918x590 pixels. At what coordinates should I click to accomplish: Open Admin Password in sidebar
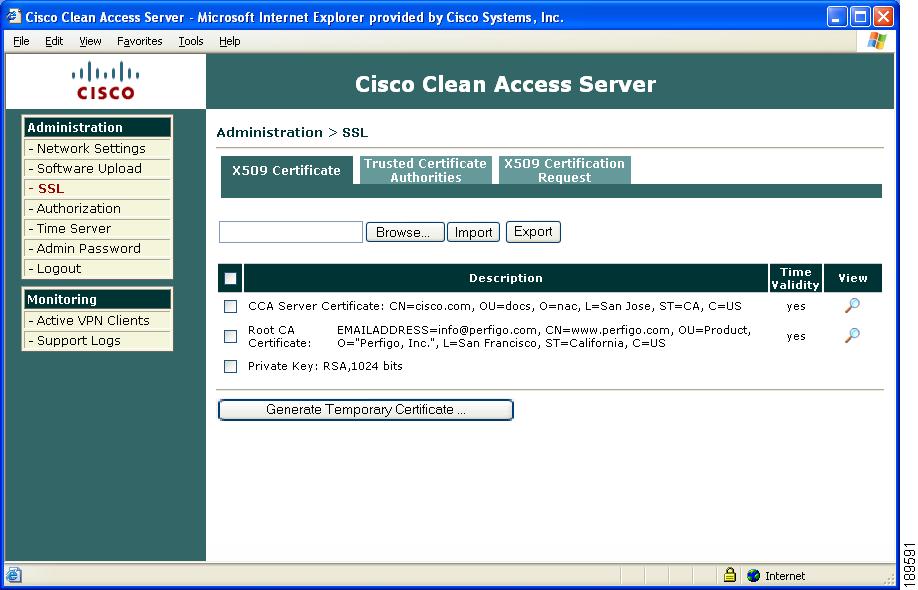click(x=97, y=248)
